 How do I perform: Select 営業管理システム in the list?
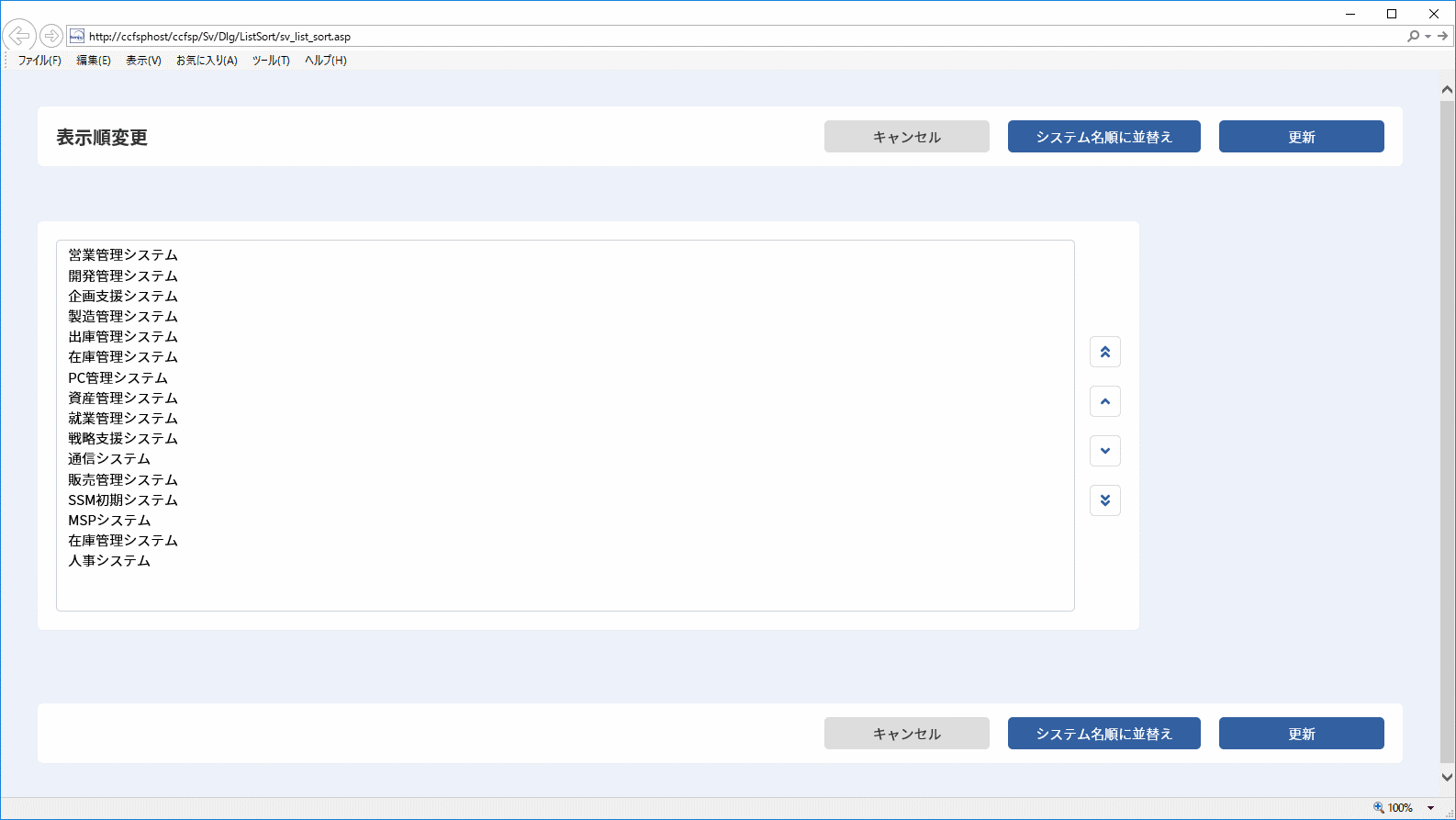point(123,255)
